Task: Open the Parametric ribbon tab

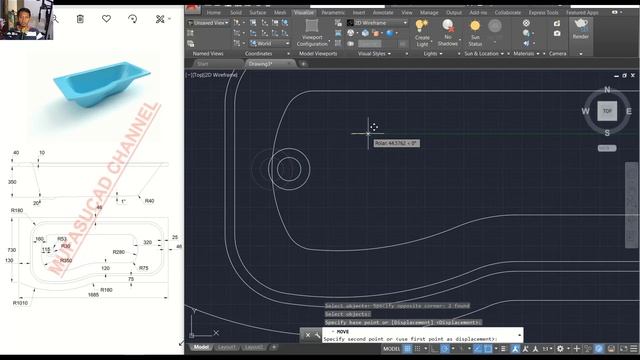Action: (333, 13)
